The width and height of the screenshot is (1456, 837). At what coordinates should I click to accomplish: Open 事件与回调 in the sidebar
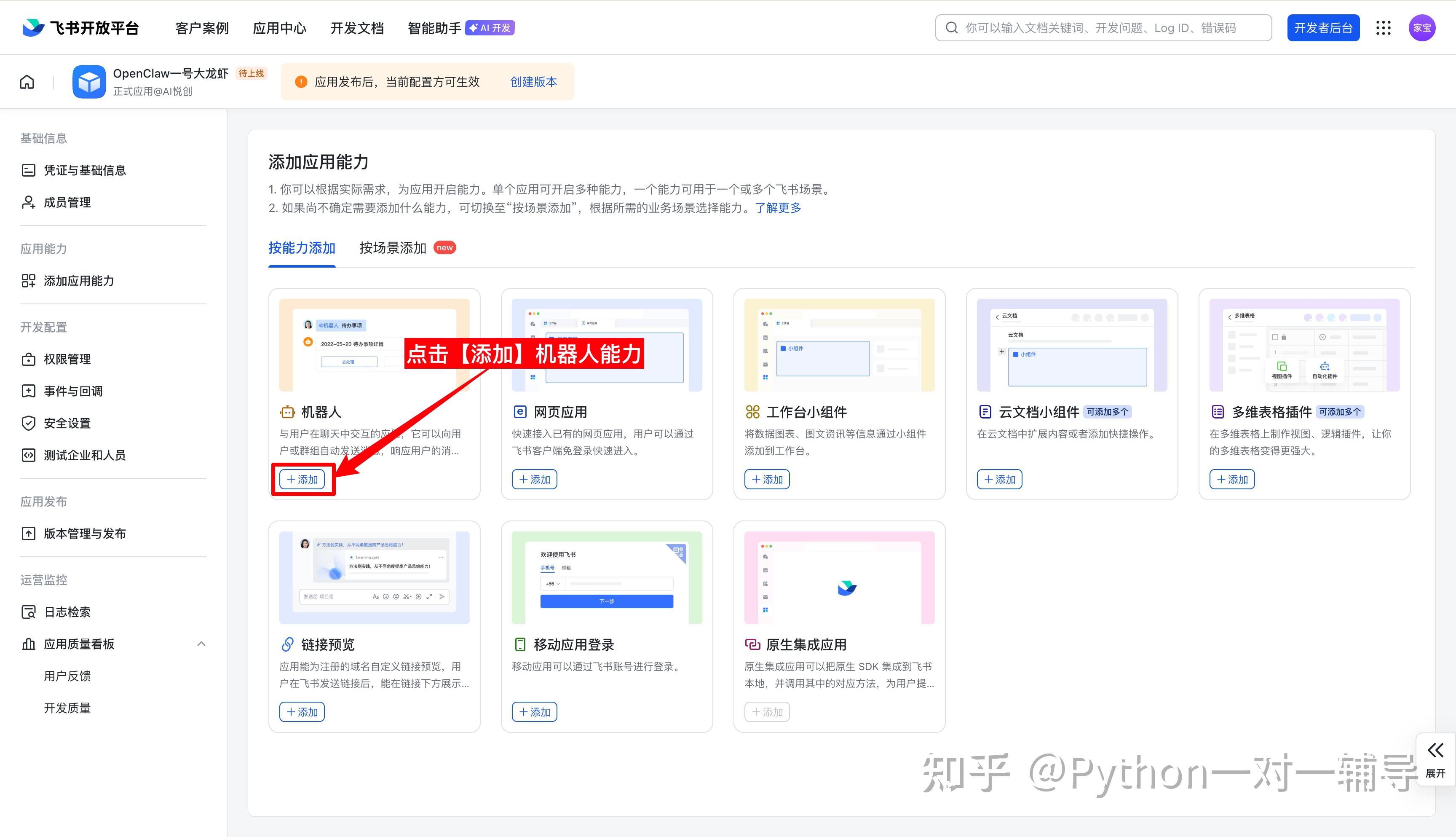click(x=73, y=391)
